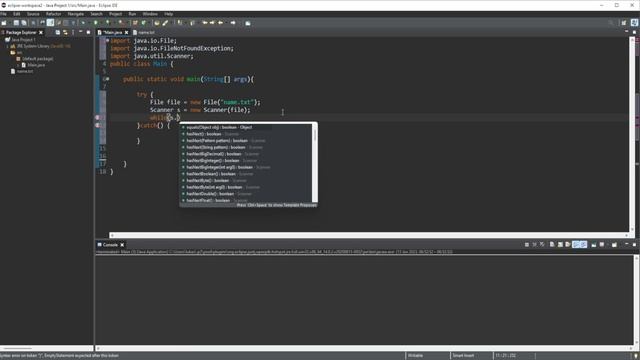640x360 pixels.
Task: Choose equals(Object obj) from the suggestions
Action: [246, 127]
